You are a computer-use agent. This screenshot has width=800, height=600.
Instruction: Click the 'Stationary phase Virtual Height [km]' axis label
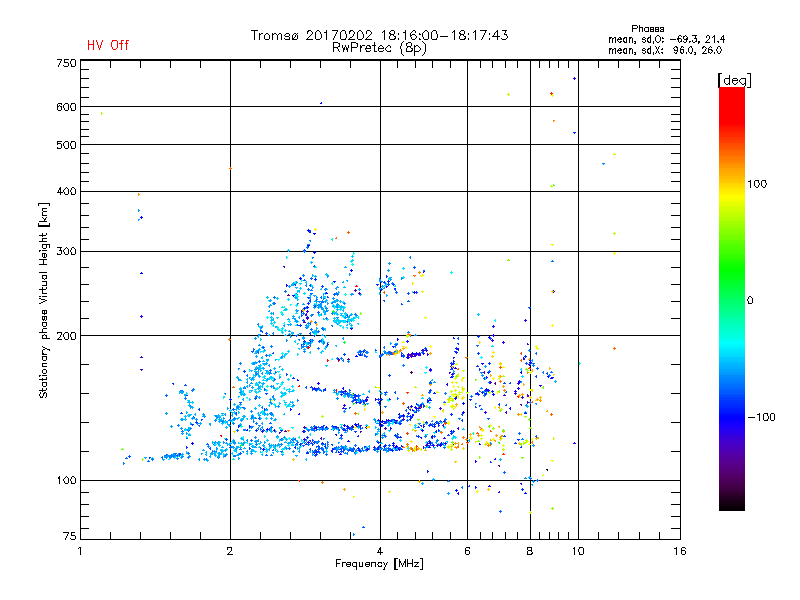pos(44,300)
